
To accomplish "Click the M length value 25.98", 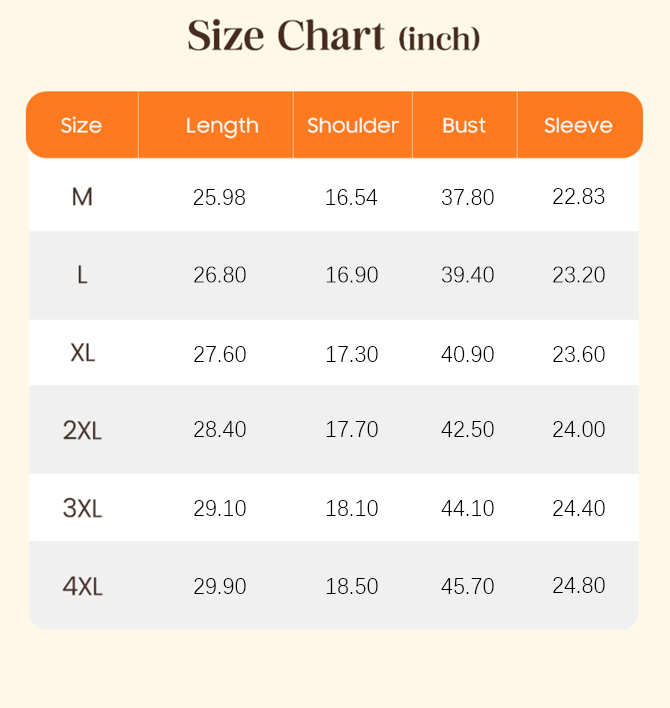I will [x=219, y=197].
